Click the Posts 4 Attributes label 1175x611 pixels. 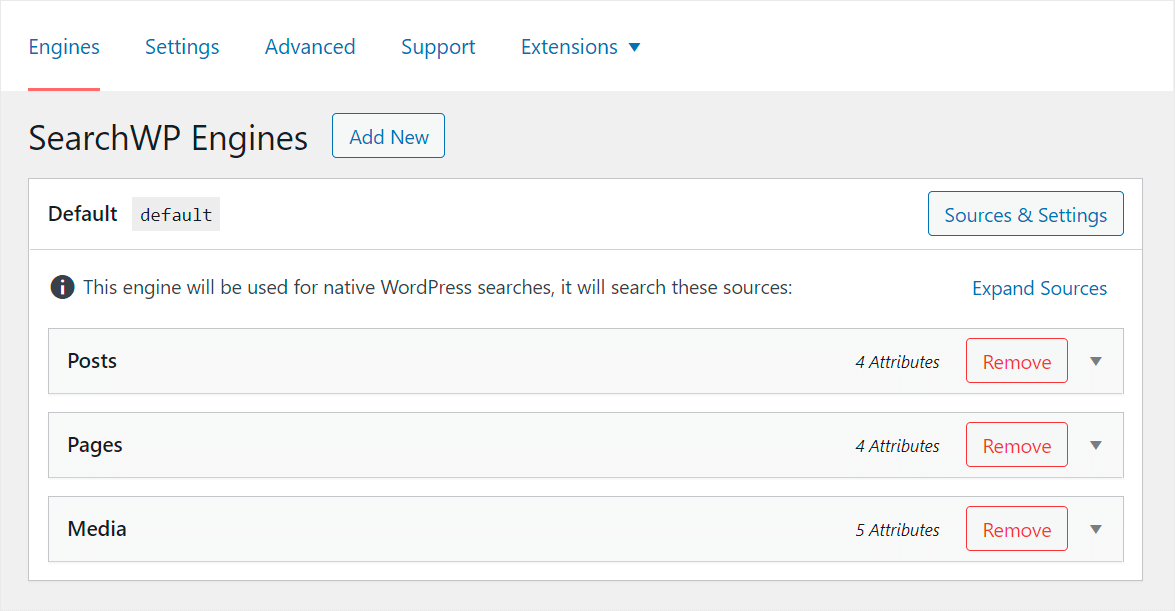pyautogui.click(x=897, y=361)
